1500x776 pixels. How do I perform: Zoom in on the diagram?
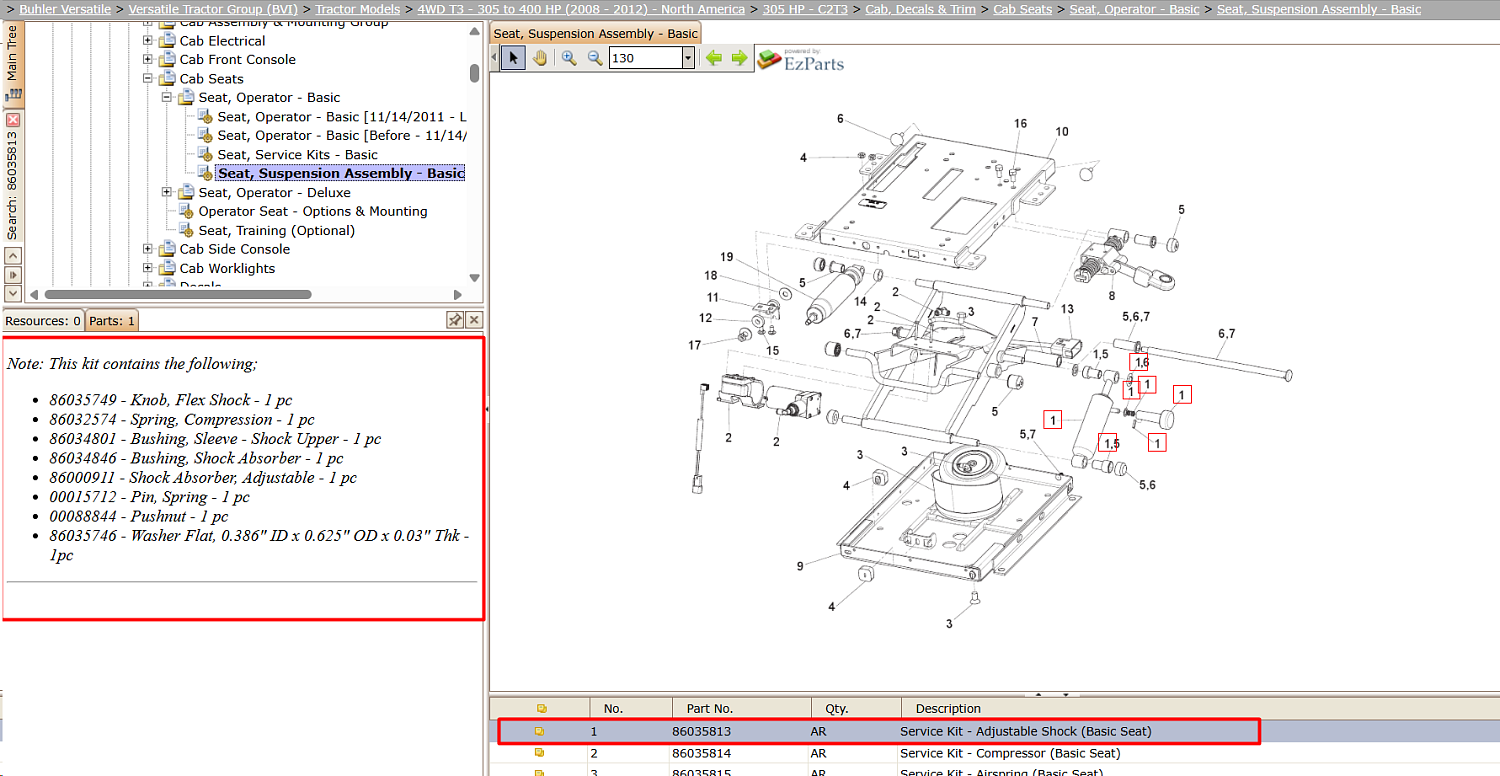569,58
